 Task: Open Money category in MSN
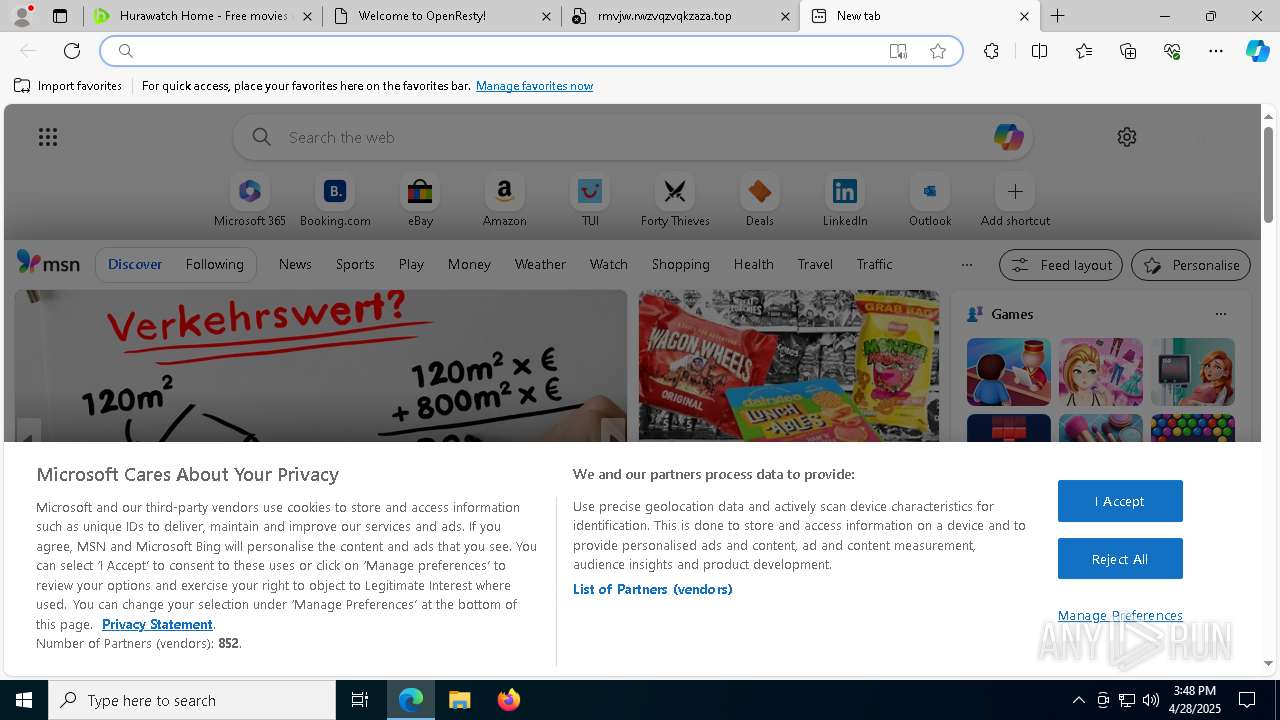click(x=469, y=264)
